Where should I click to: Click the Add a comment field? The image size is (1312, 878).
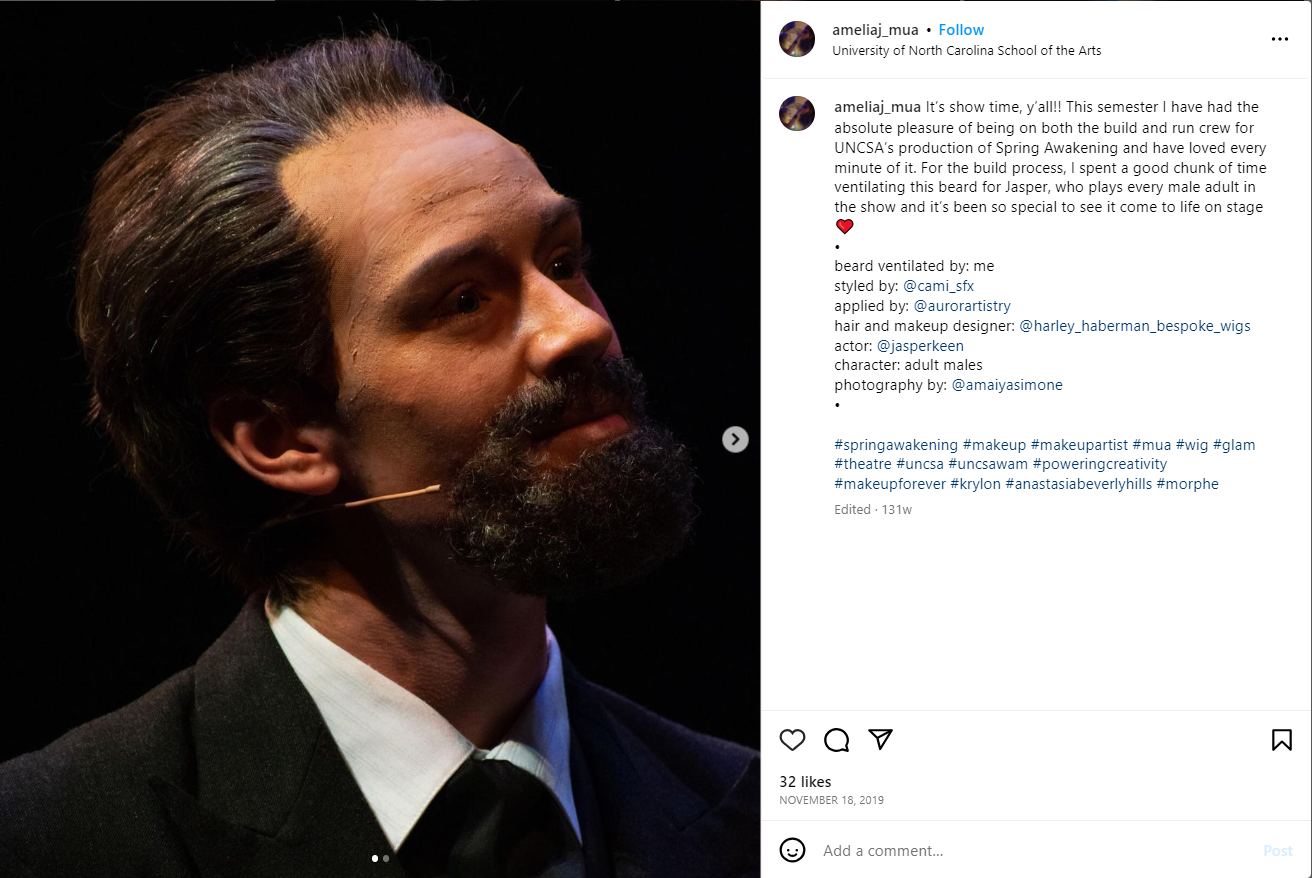(1030, 851)
